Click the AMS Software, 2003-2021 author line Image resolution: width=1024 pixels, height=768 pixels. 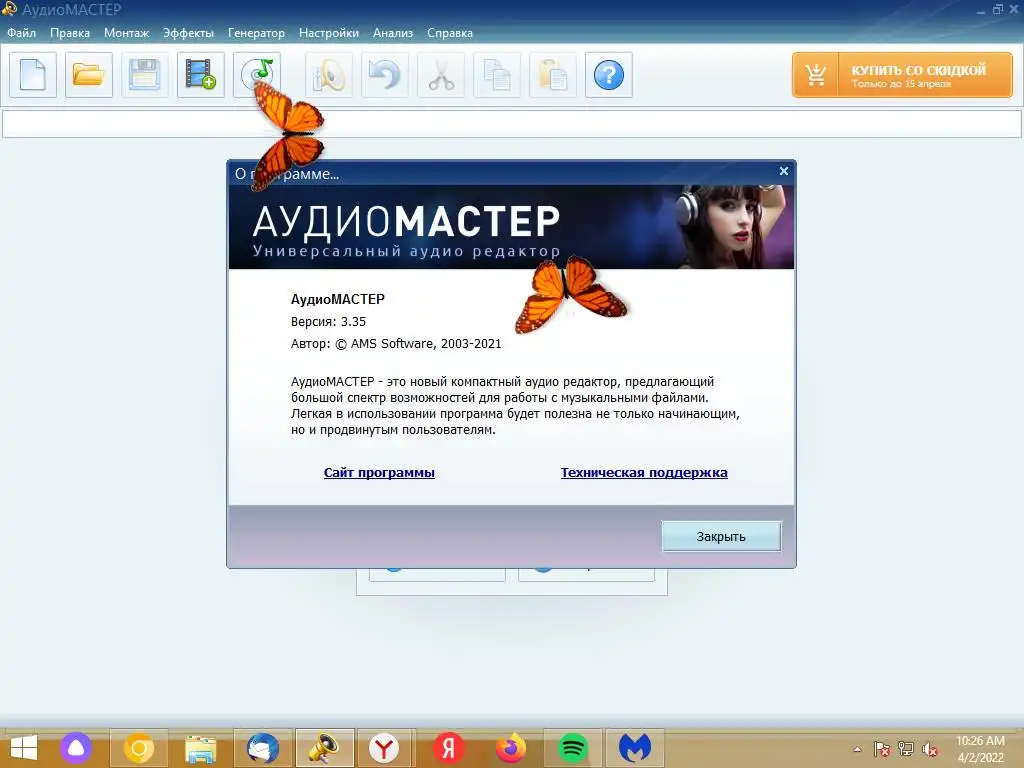click(x=396, y=344)
